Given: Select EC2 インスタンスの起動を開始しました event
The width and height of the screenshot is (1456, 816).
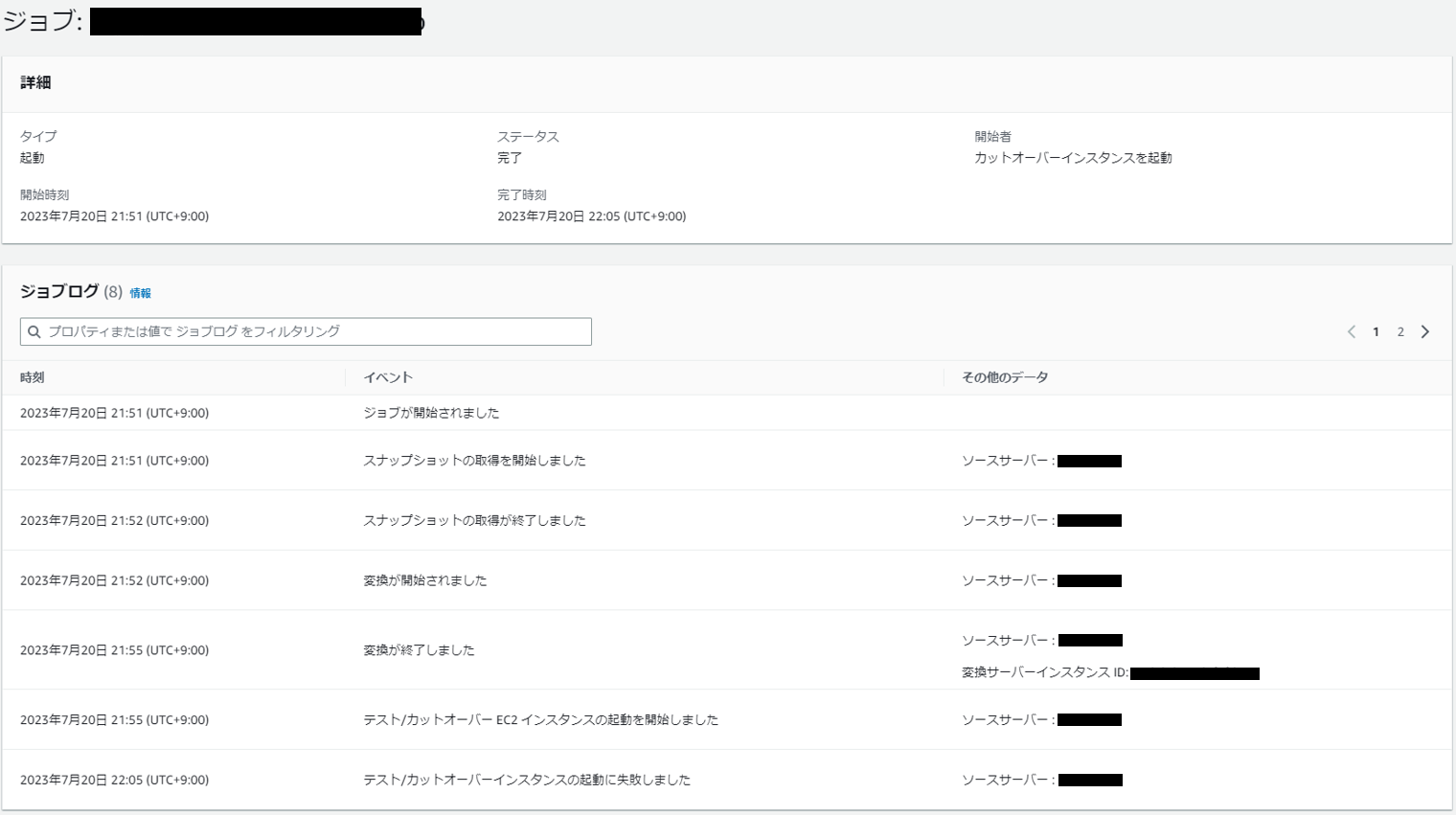Looking at the screenshot, I should pyautogui.click(x=540, y=720).
